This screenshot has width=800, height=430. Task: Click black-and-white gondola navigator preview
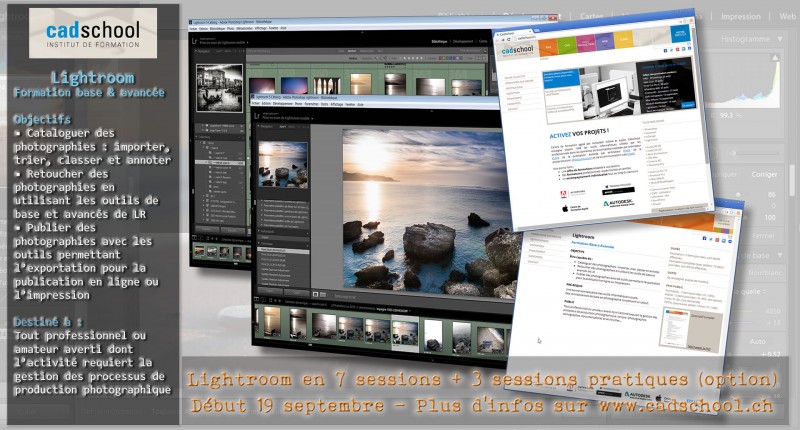[x=219, y=88]
